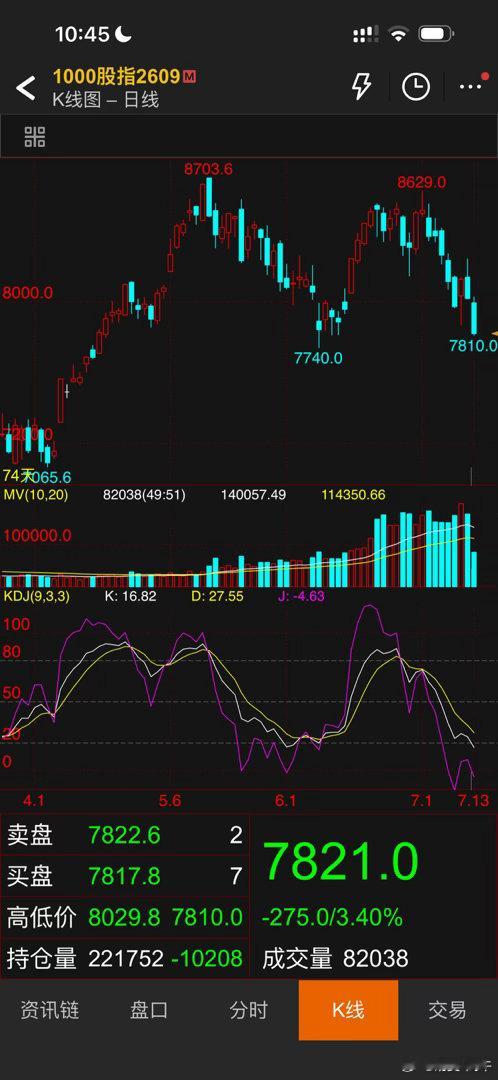Tap the 8703.6 high price label

pos(208,168)
